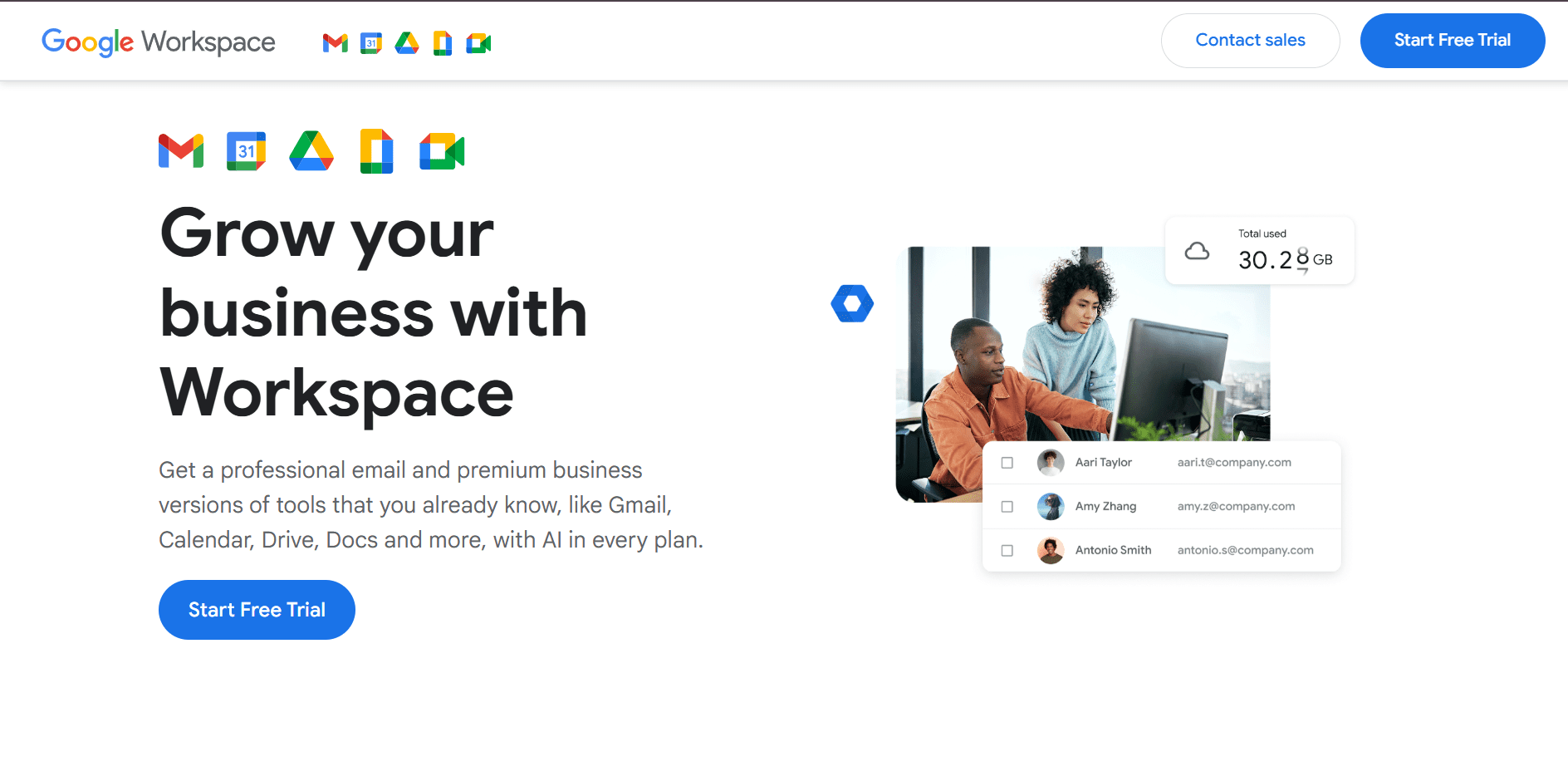This screenshot has height=781, width=1568.
Task: Click Amy Zhang's avatar thumbnail
Action: 1050,506
